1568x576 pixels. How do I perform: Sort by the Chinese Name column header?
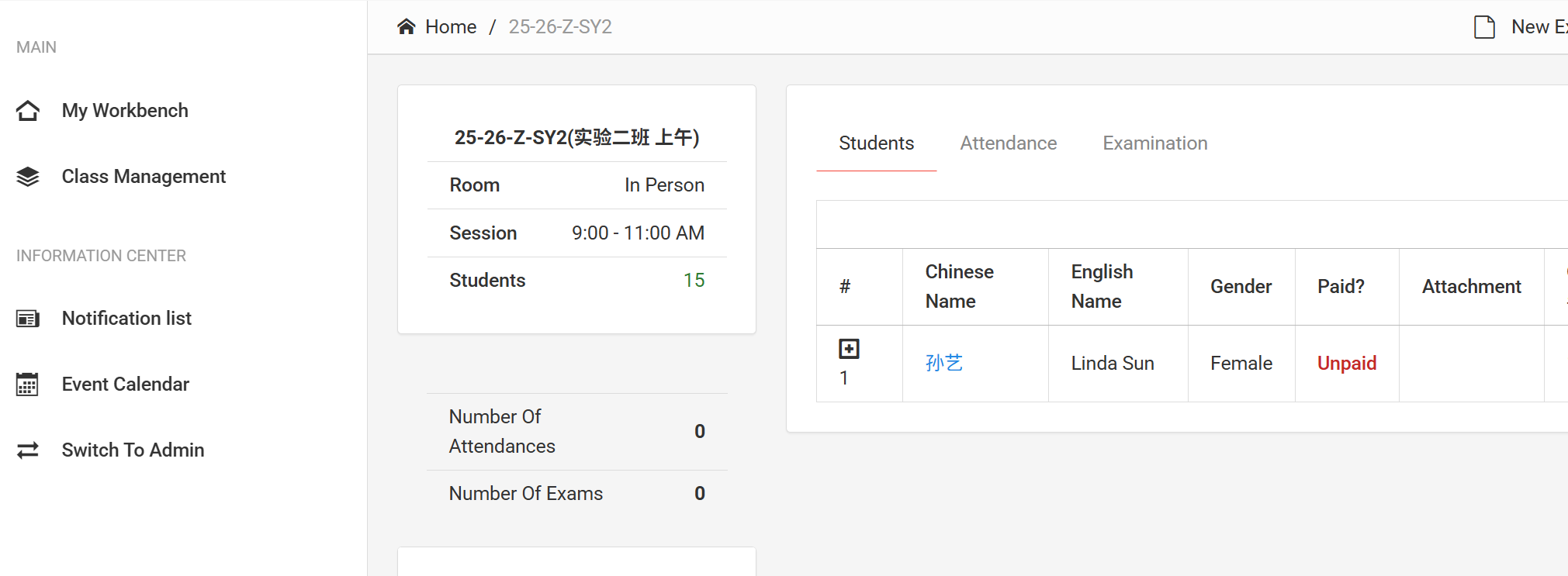(959, 287)
